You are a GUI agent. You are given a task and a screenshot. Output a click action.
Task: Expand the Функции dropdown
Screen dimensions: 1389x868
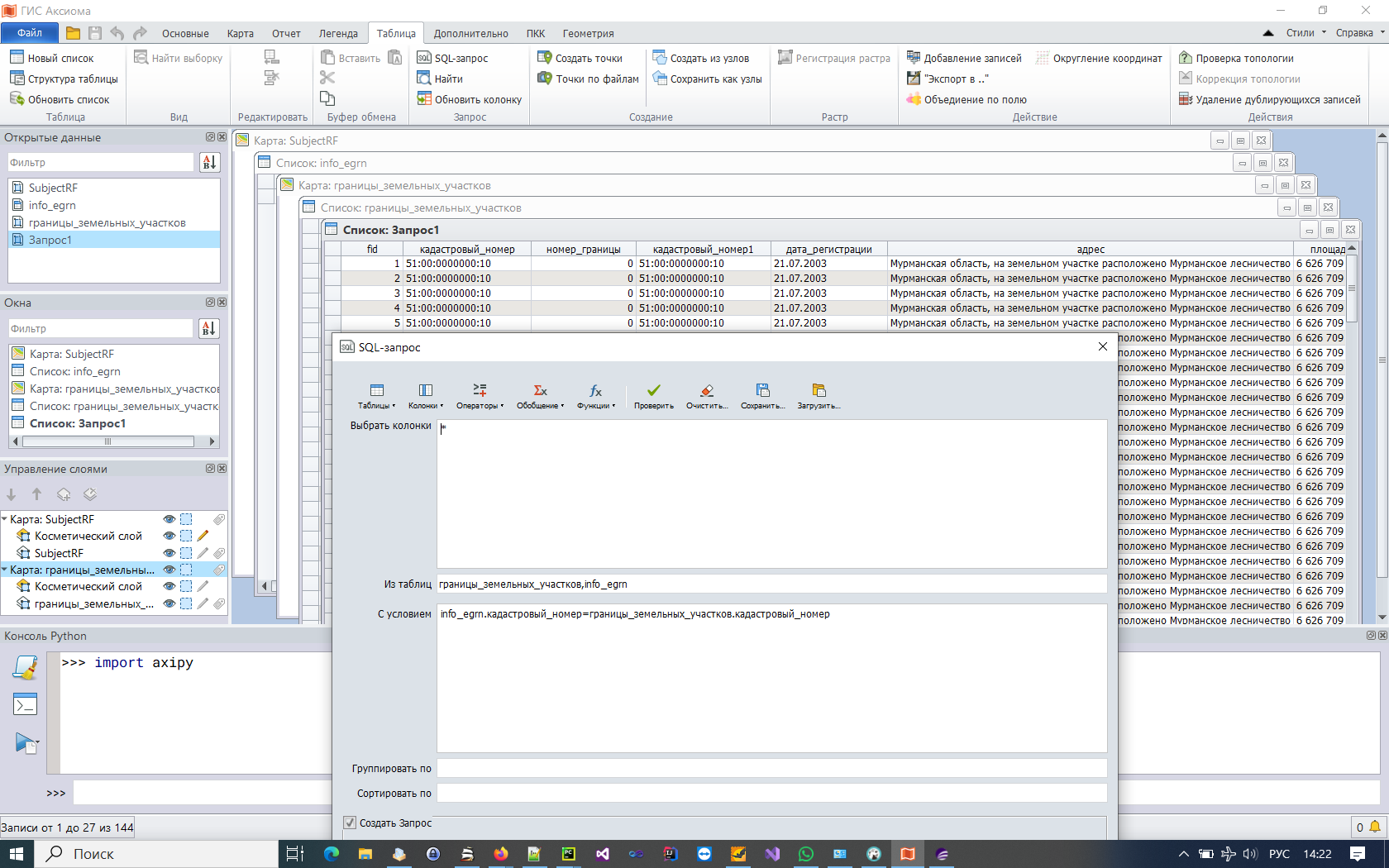595,396
